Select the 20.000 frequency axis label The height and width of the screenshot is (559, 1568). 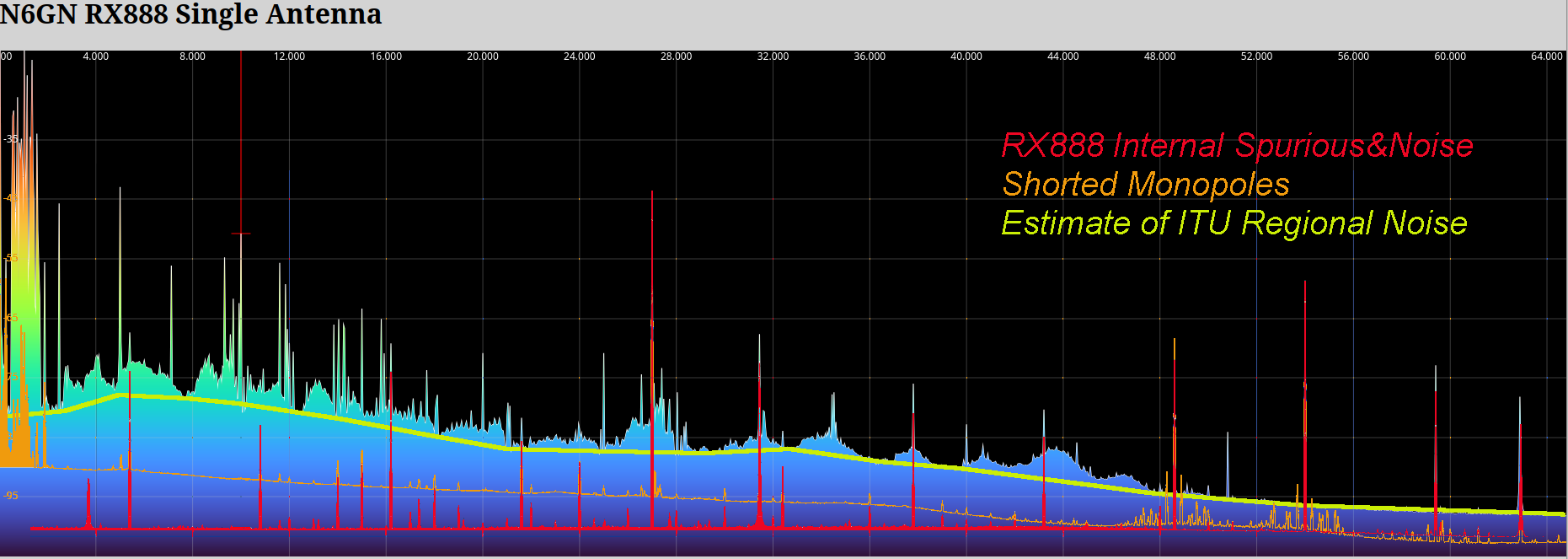click(483, 56)
